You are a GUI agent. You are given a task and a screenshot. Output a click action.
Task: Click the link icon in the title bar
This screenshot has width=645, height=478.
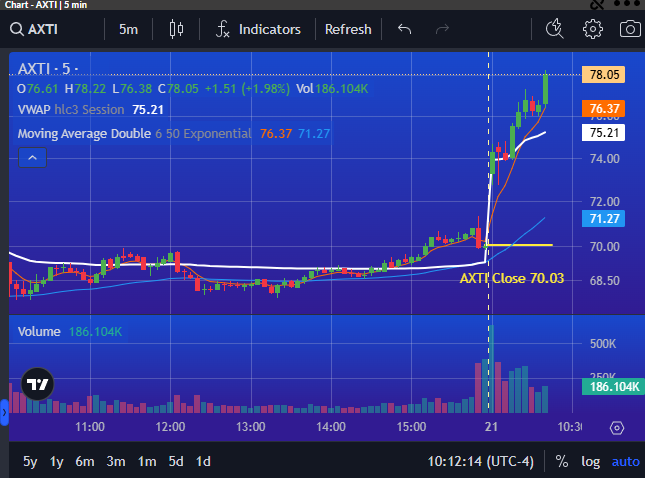[597, 5]
